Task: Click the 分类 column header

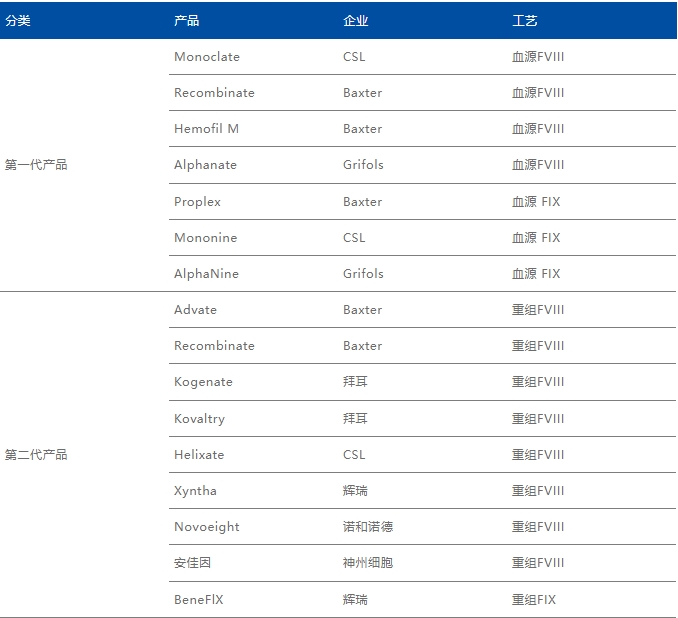Action: (x=18, y=20)
